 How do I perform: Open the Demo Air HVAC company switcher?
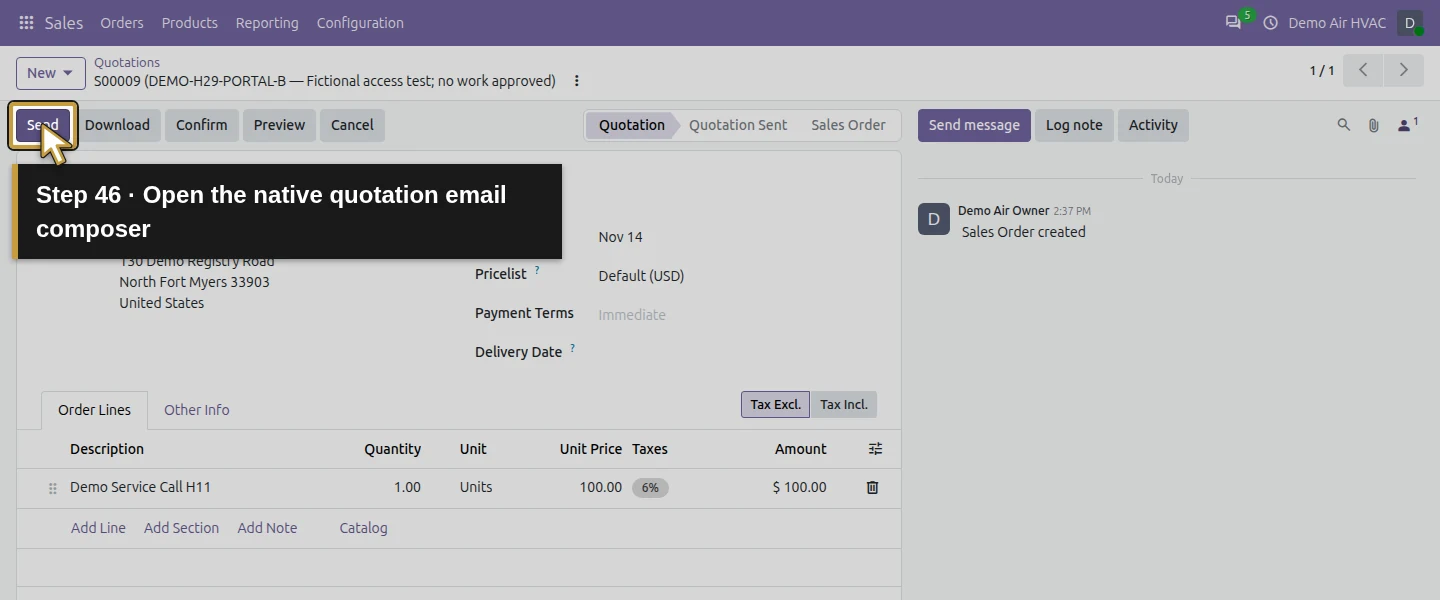pyautogui.click(x=1337, y=22)
